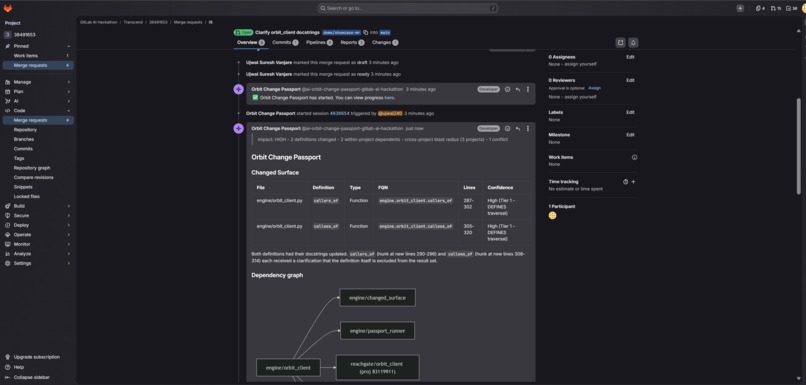Image resolution: width=806 pixels, height=385 pixels.
Task: Click second Orbit Change Passport avatar
Action: click(239, 129)
